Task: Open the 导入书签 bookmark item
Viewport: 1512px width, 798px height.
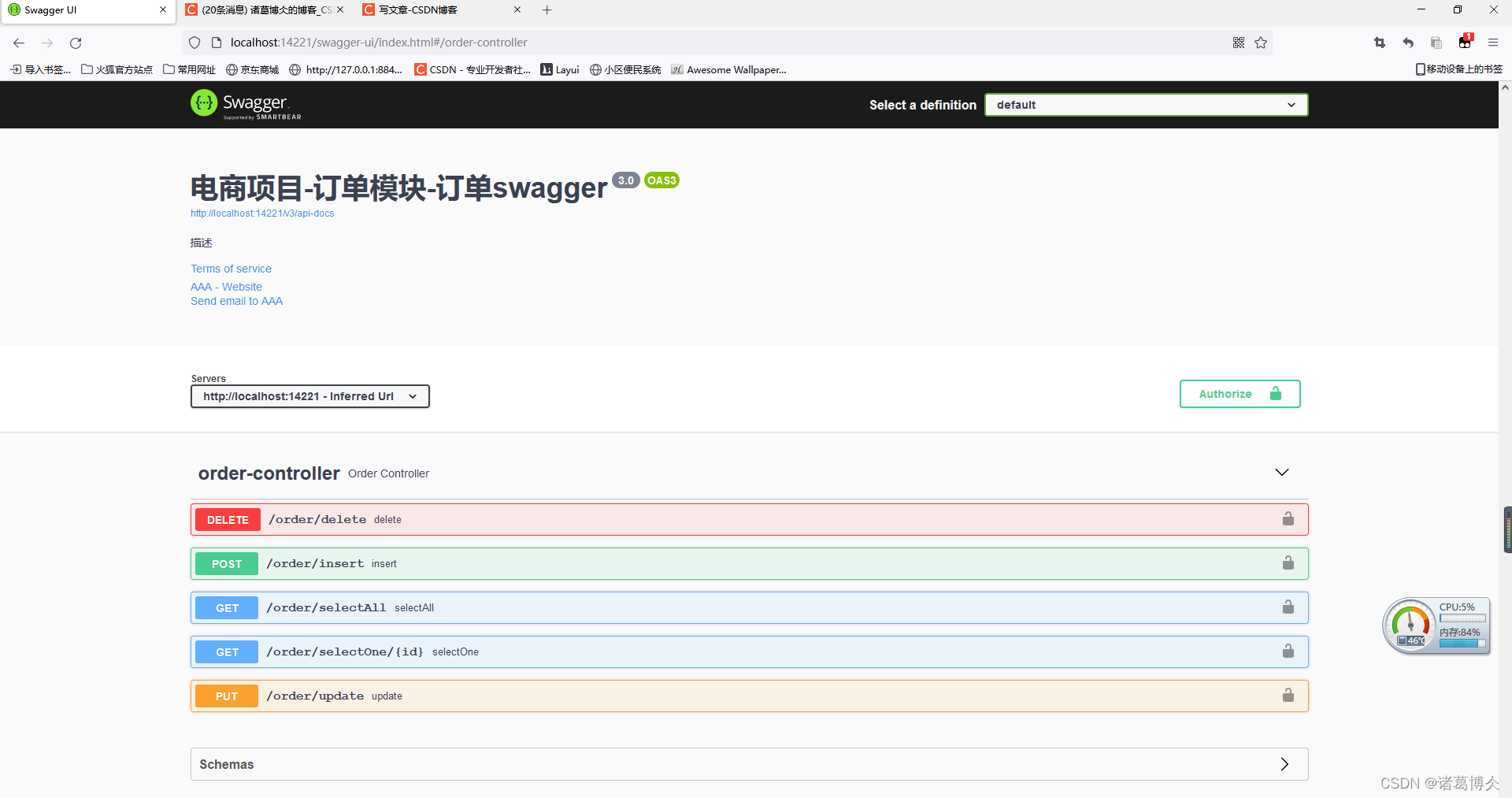Action: coord(40,69)
